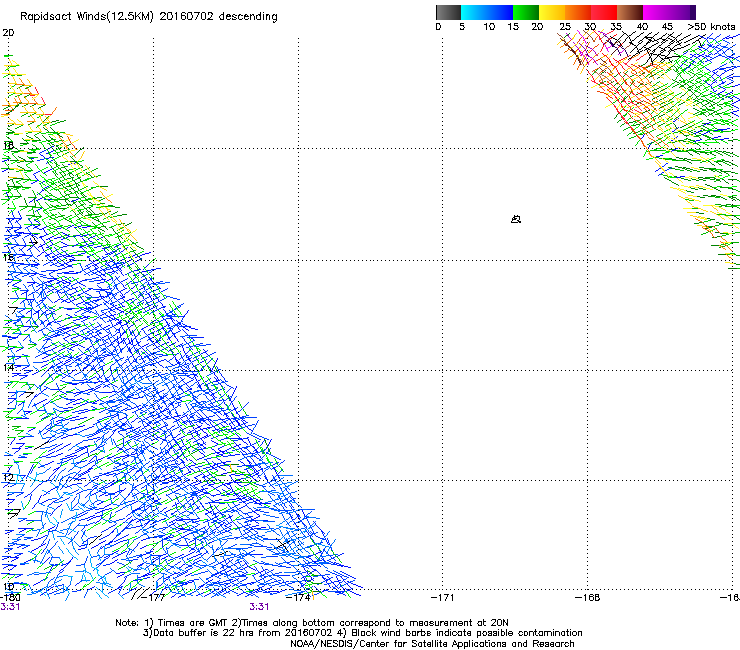
Task: Click the 'NOAA/NESDIS/Center for Satellite Applications' credit
Action: click(432, 644)
